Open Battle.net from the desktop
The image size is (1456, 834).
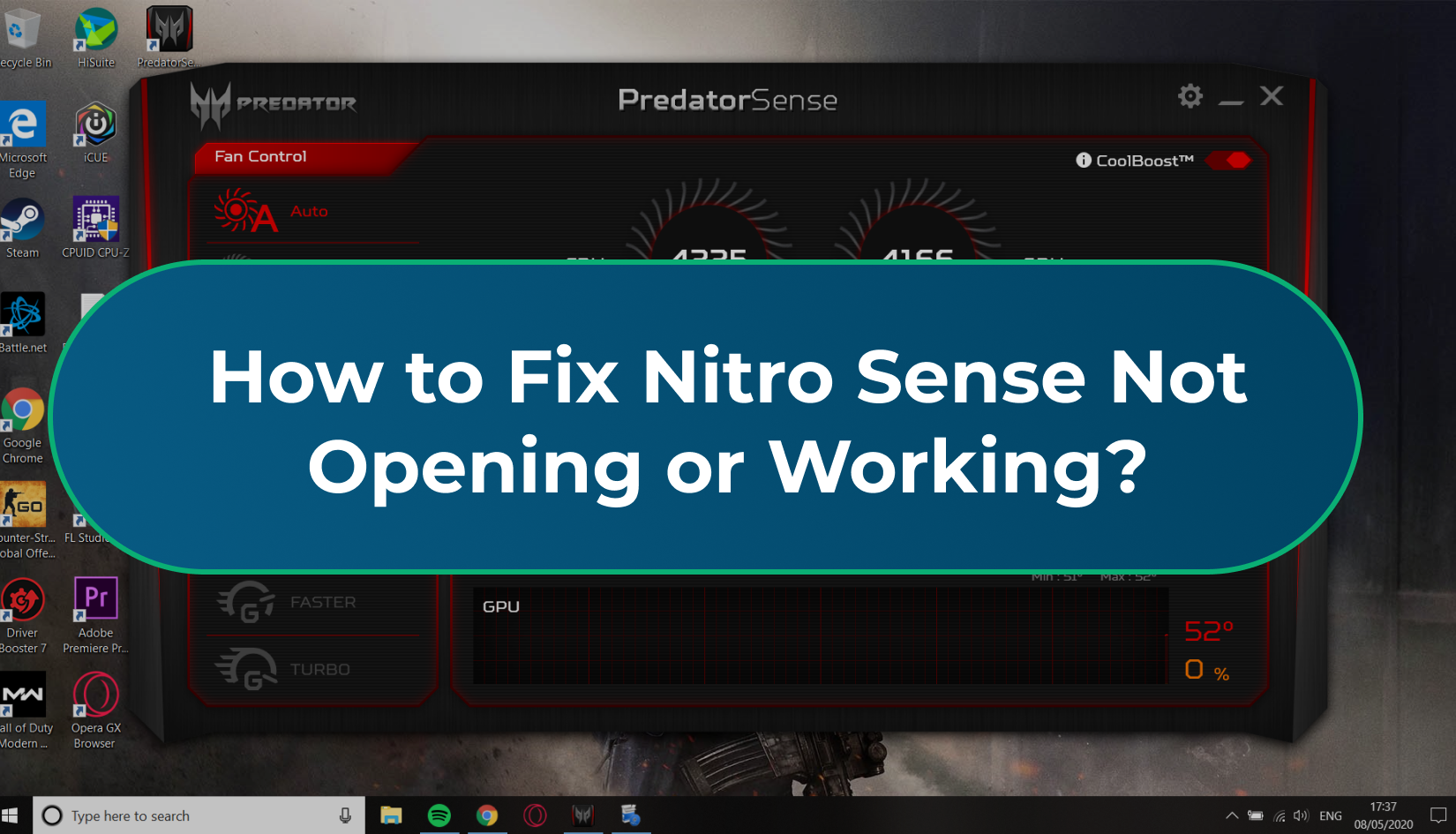24,314
